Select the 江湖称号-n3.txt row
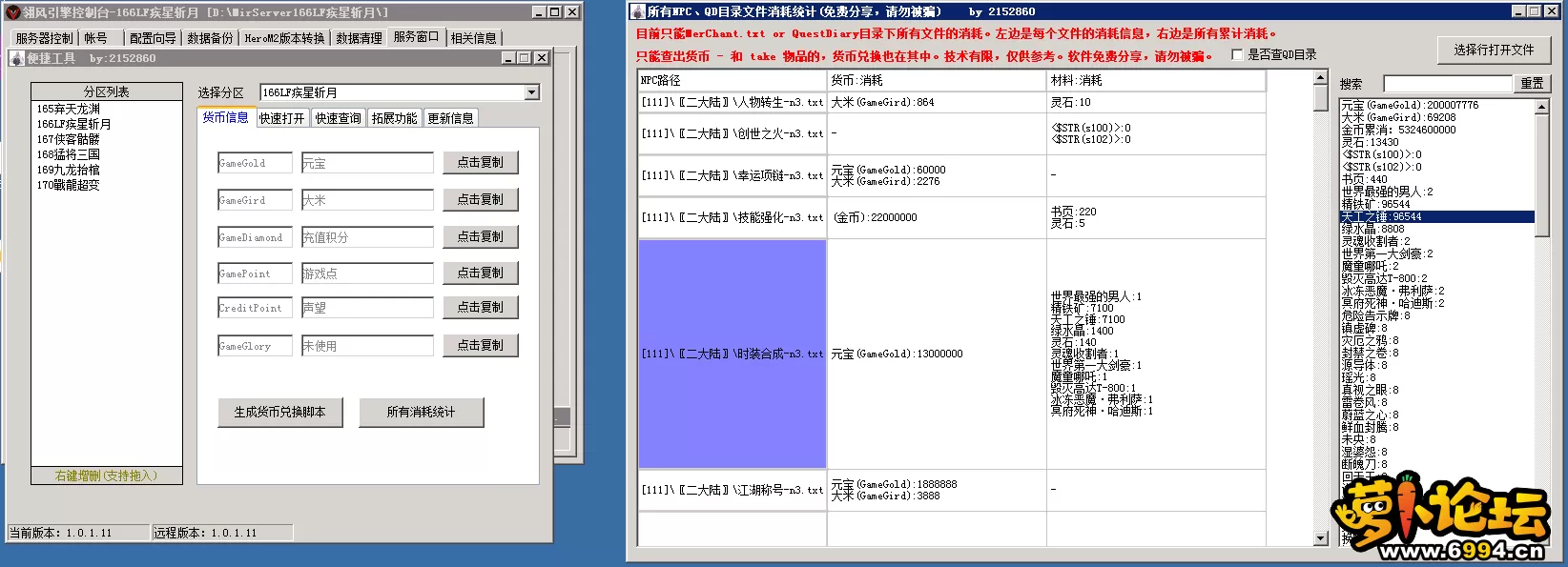1568x567 pixels. [732, 491]
